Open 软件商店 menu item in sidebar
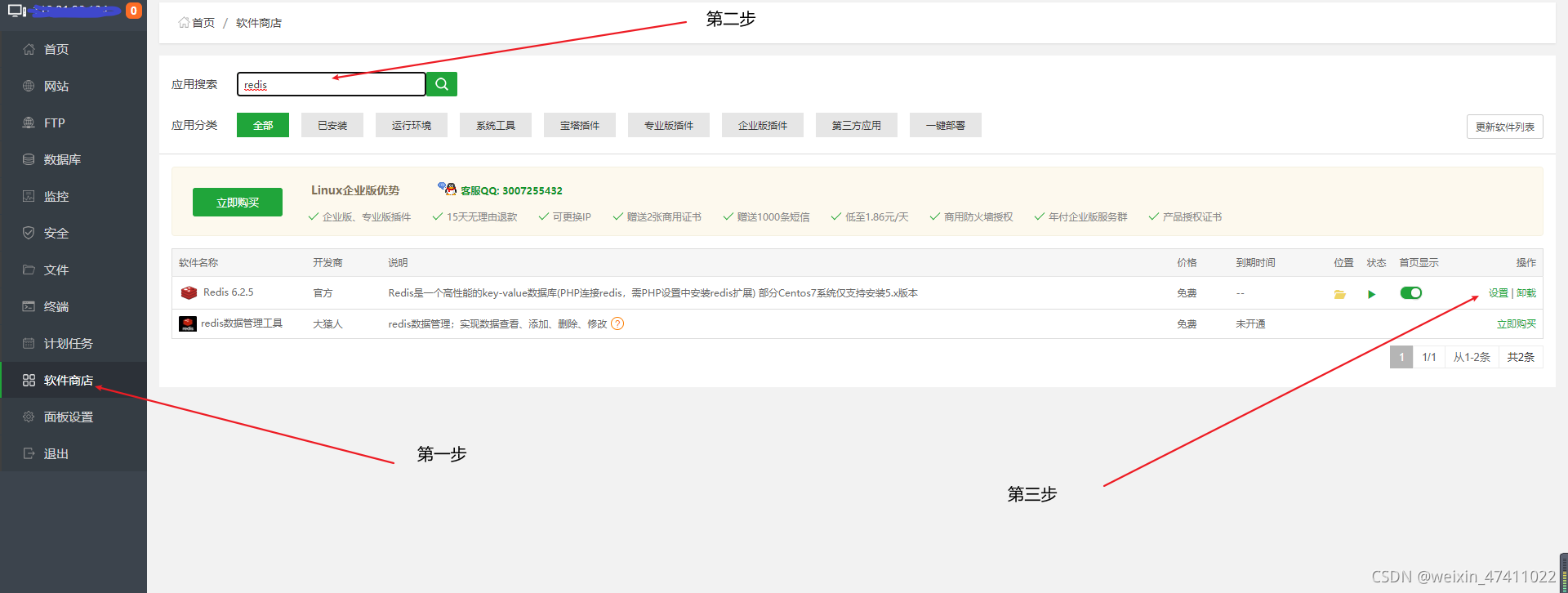 point(73,380)
